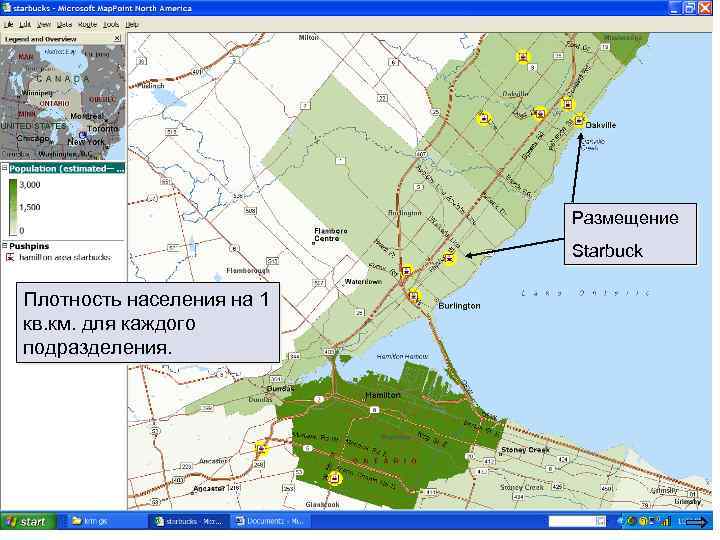The height and width of the screenshot is (540, 720).
Task: Click the Windows start button
Action: 28,522
